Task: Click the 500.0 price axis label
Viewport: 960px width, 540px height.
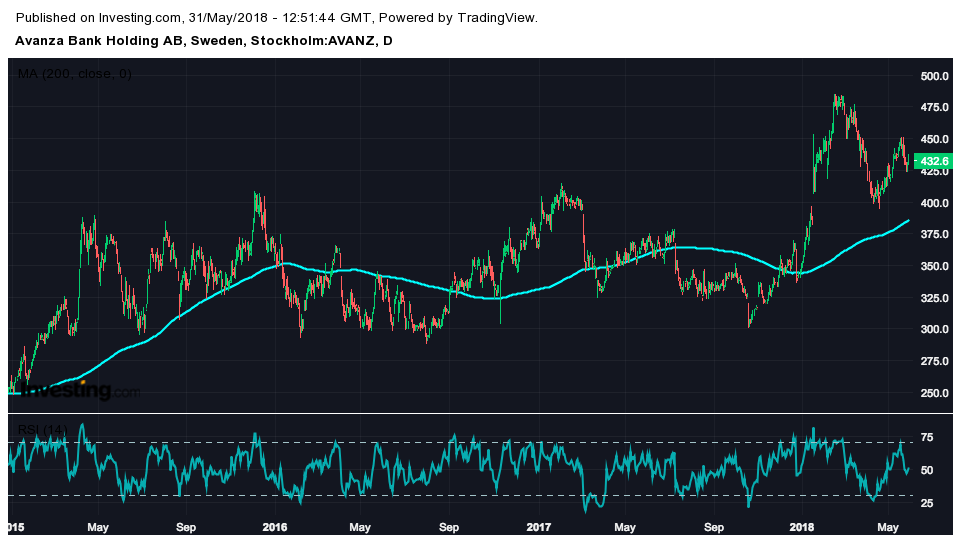Action: 934,76
